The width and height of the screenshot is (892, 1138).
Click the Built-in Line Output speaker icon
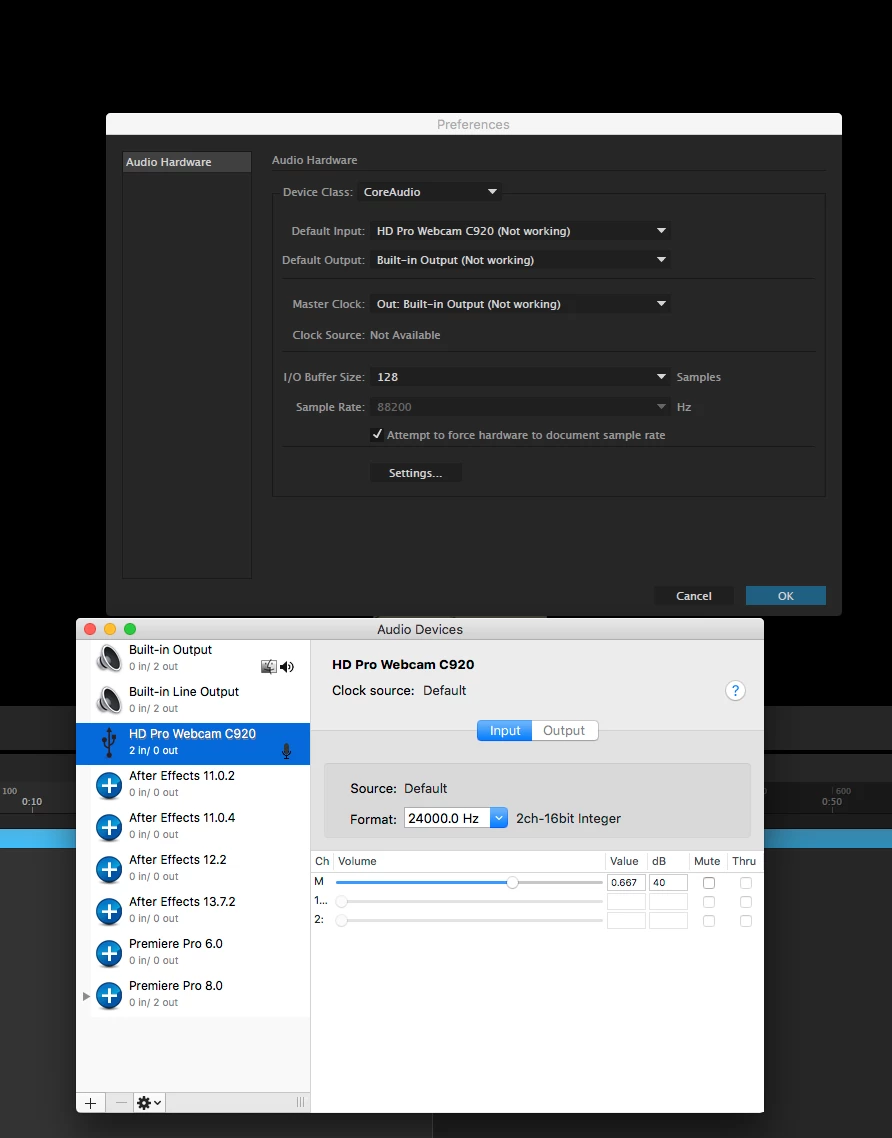(x=110, y=700)
